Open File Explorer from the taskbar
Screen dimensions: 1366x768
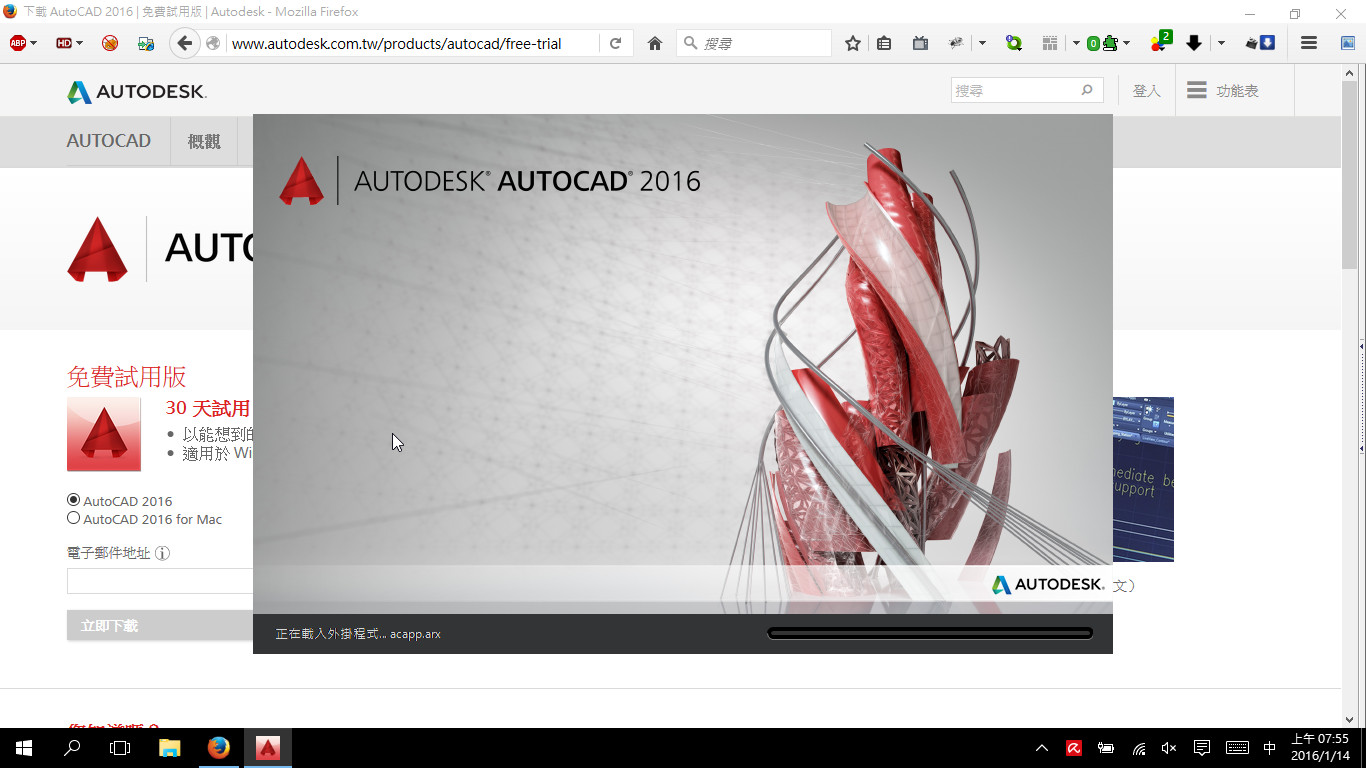click(170, 748)
